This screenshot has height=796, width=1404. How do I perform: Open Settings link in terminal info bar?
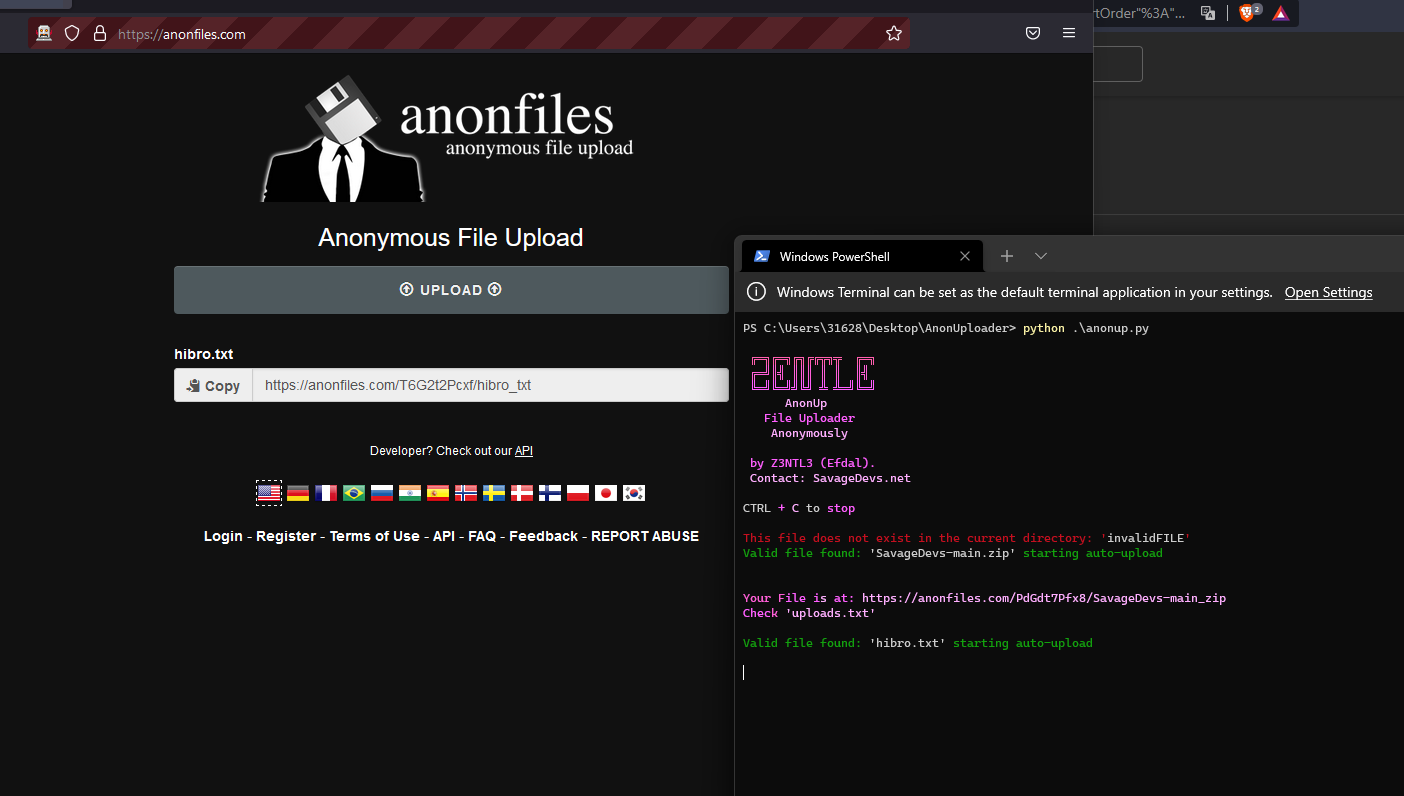(1328, 293)
